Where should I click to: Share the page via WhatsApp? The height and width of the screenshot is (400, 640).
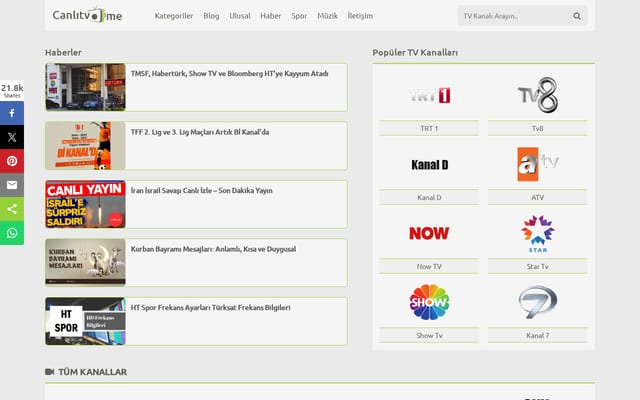pyautogui.click(x=12, y=233)
